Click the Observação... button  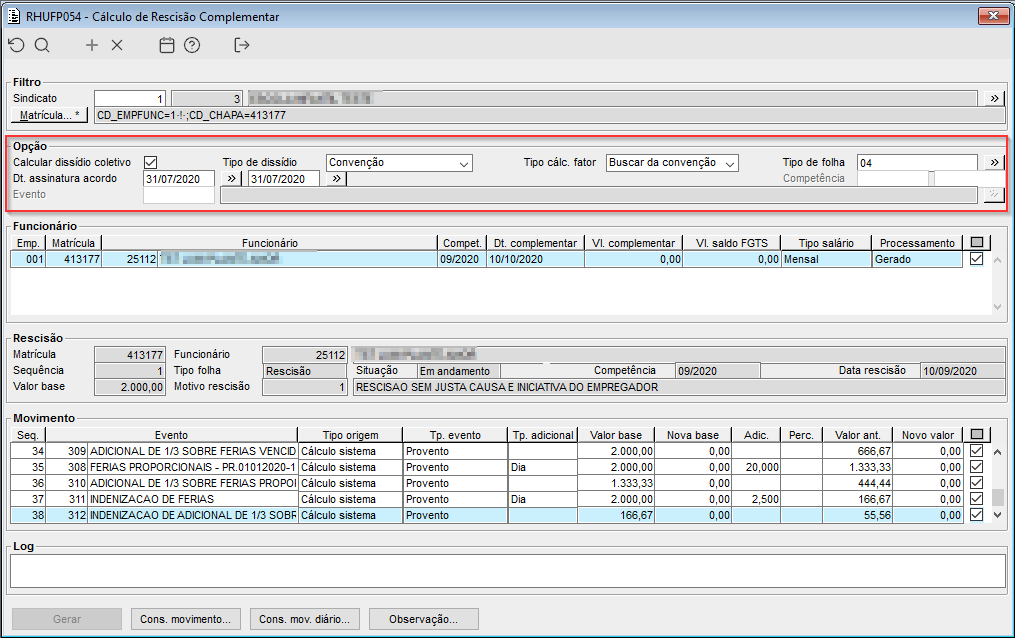pos(424,619)
